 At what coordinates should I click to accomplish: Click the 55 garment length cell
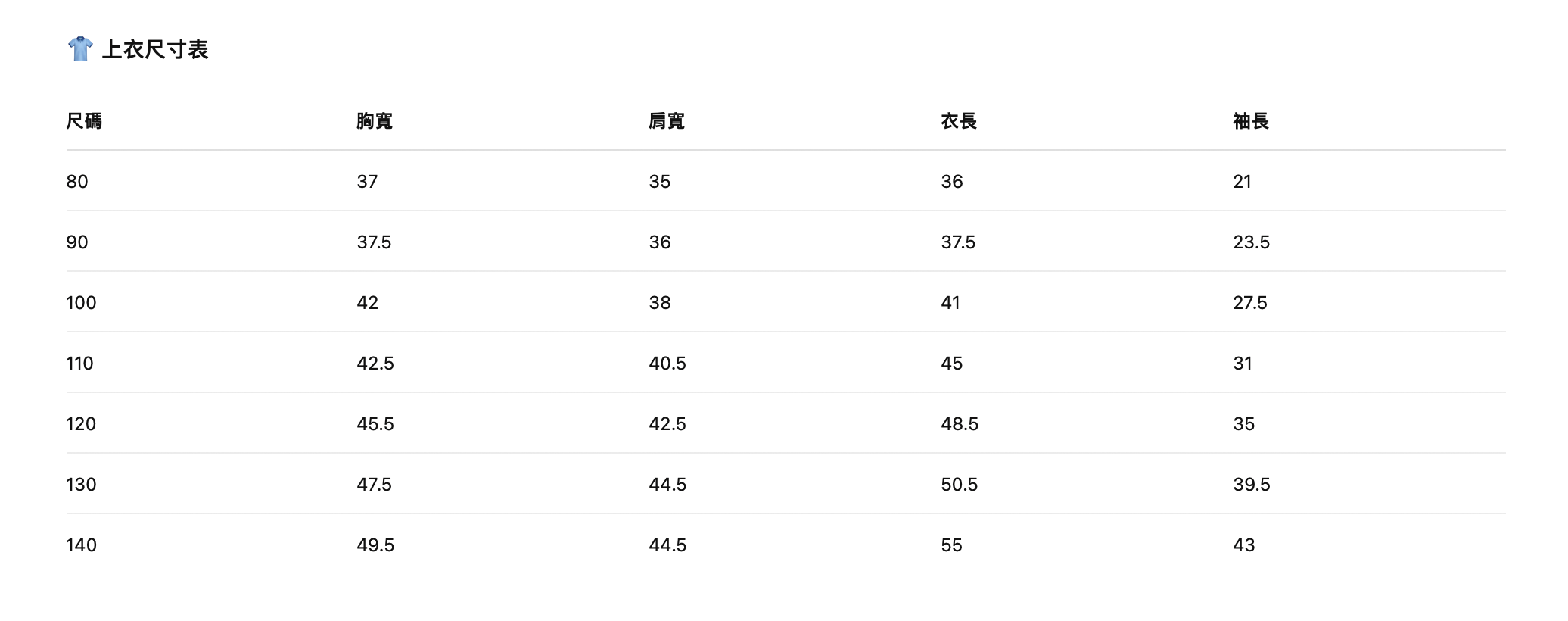[952, 545]
